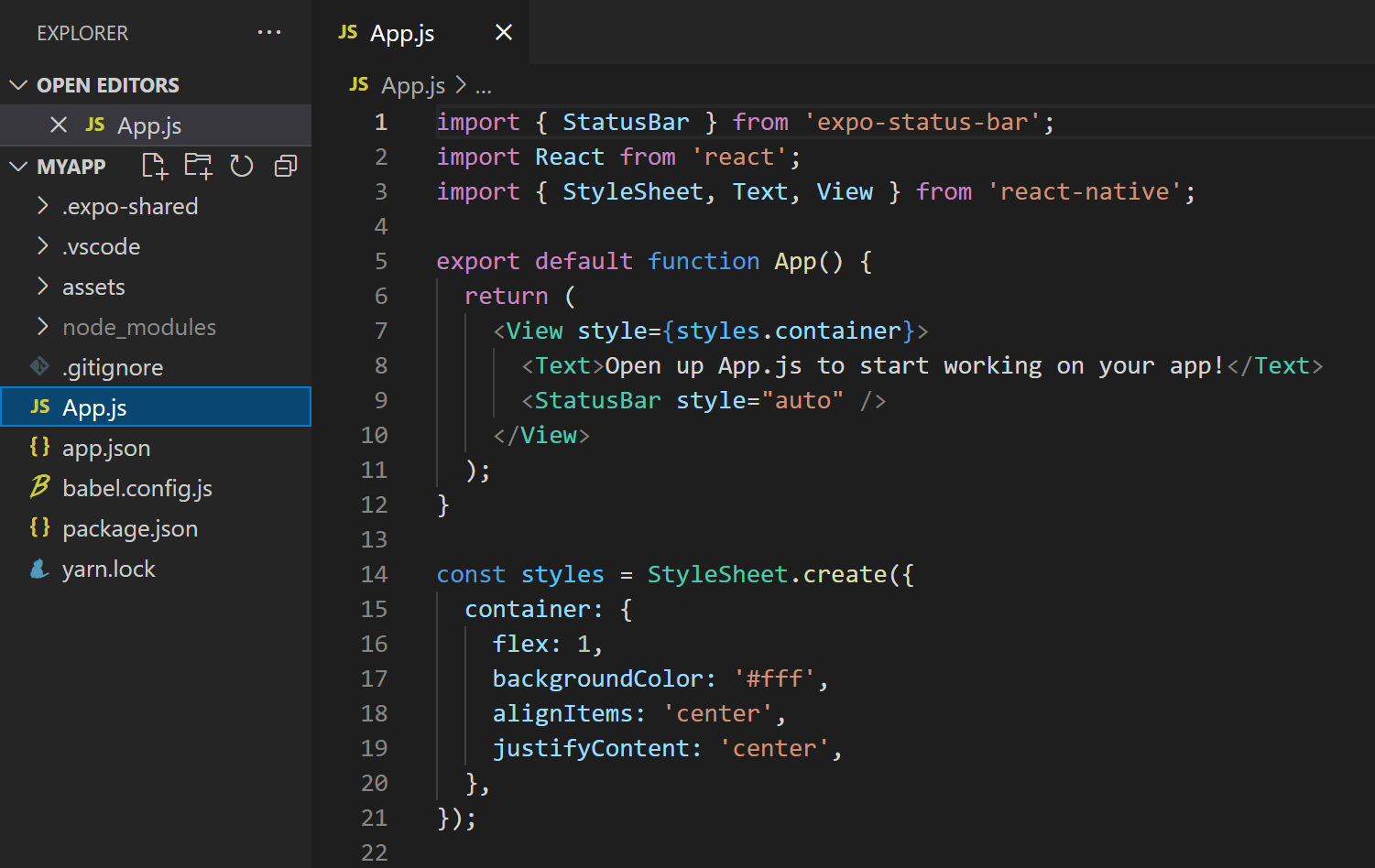The image size is (1375, 868).
Task: Click the '#fff' backgroundColor value
Action: pos(774,678)
